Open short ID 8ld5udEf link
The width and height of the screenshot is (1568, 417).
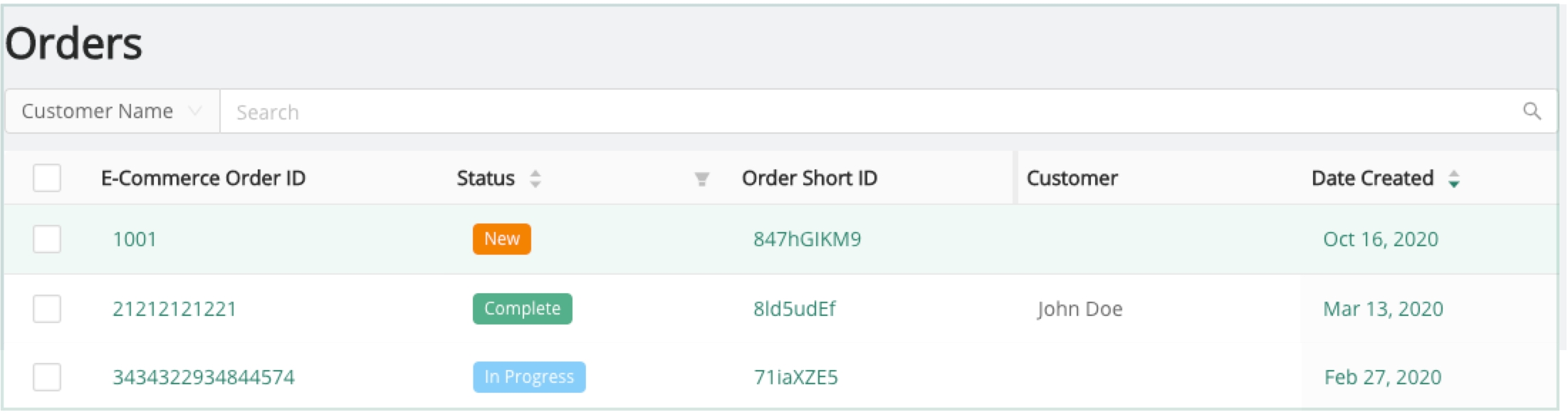[795, 309]
